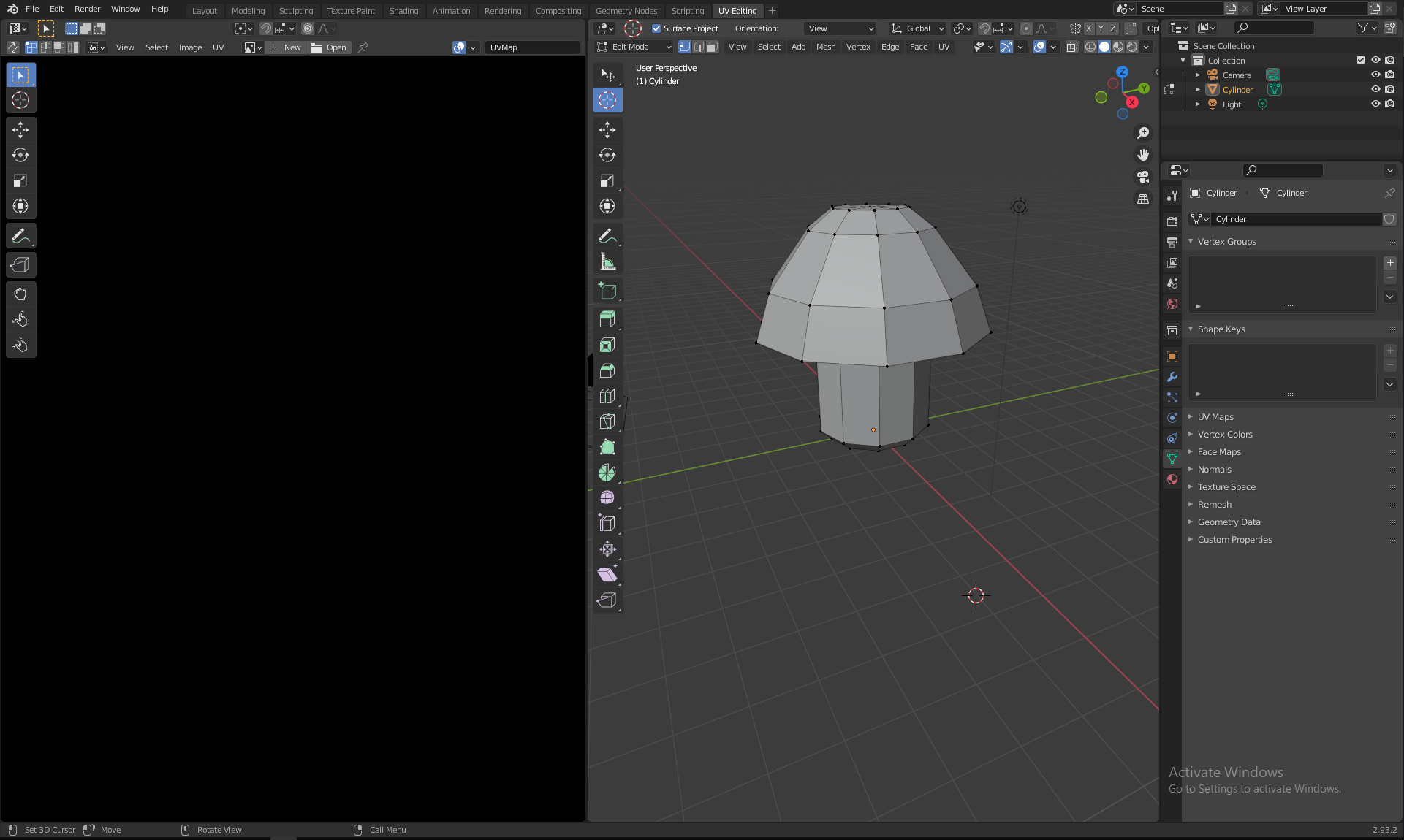
Task: Click the Open image button
Action: 329,47
